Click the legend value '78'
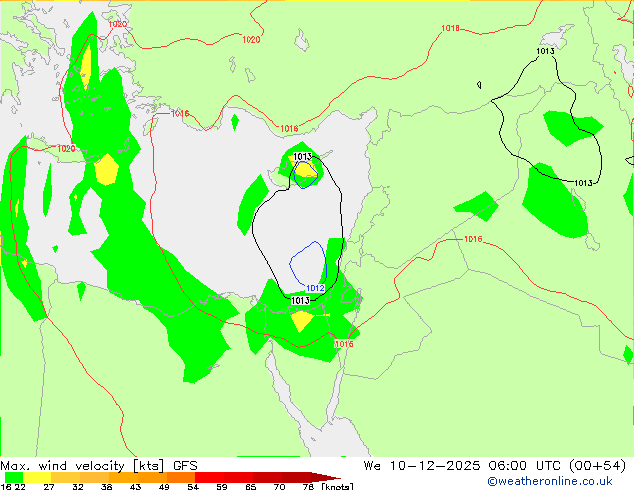 (308, 487)
